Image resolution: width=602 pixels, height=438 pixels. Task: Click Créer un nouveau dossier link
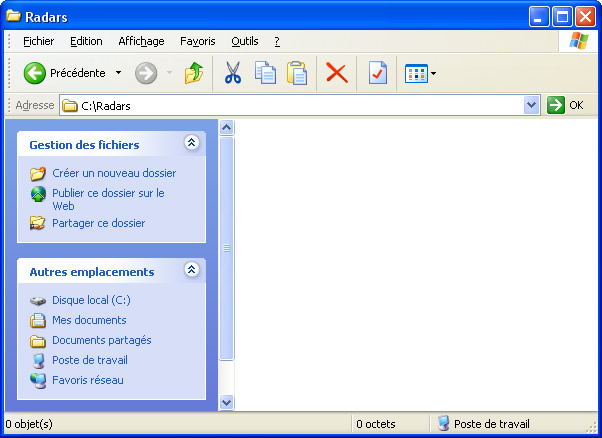point(114,173)
